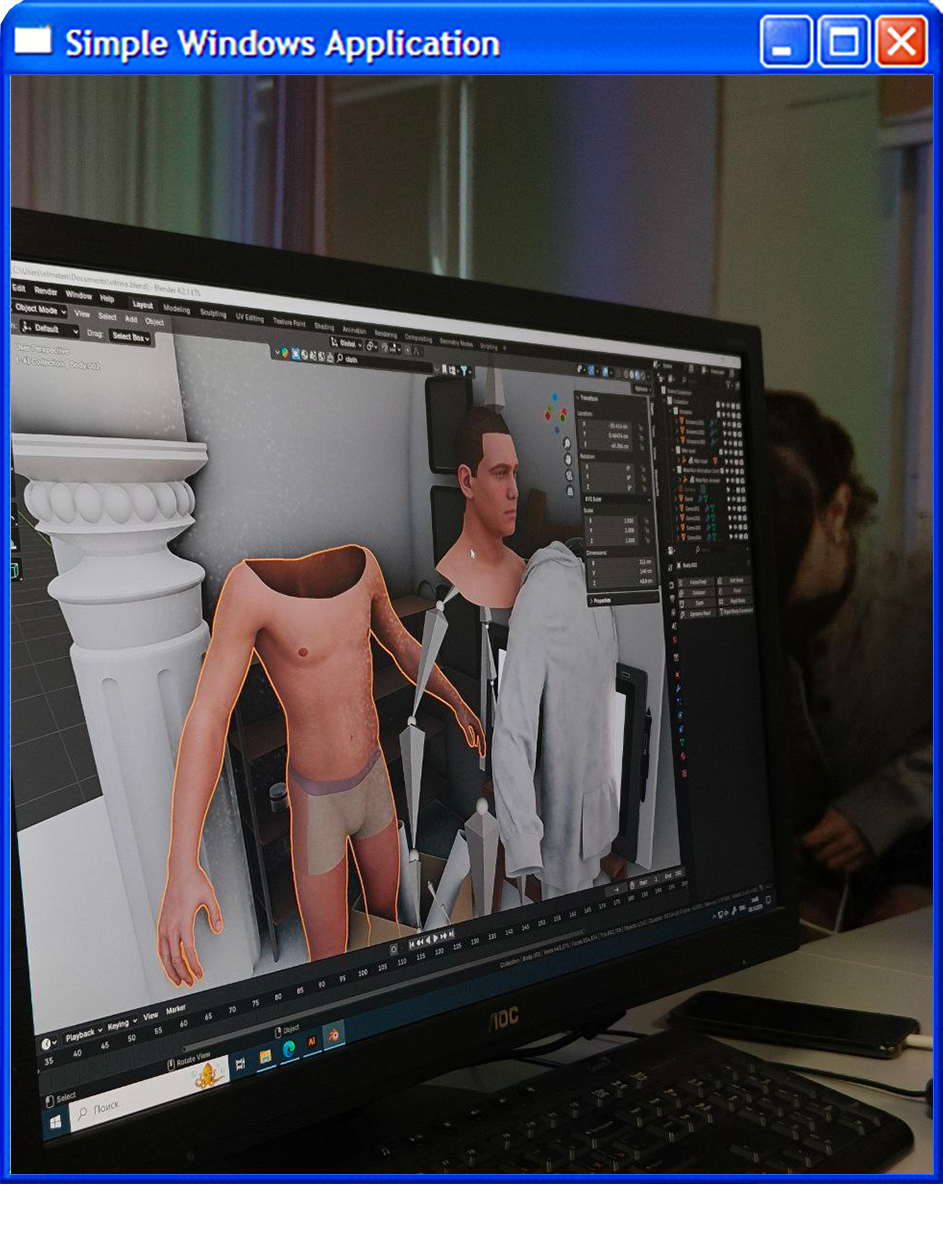Open the Global transform orientation dropdown
943x1249 pixels.
click(346, 342)
